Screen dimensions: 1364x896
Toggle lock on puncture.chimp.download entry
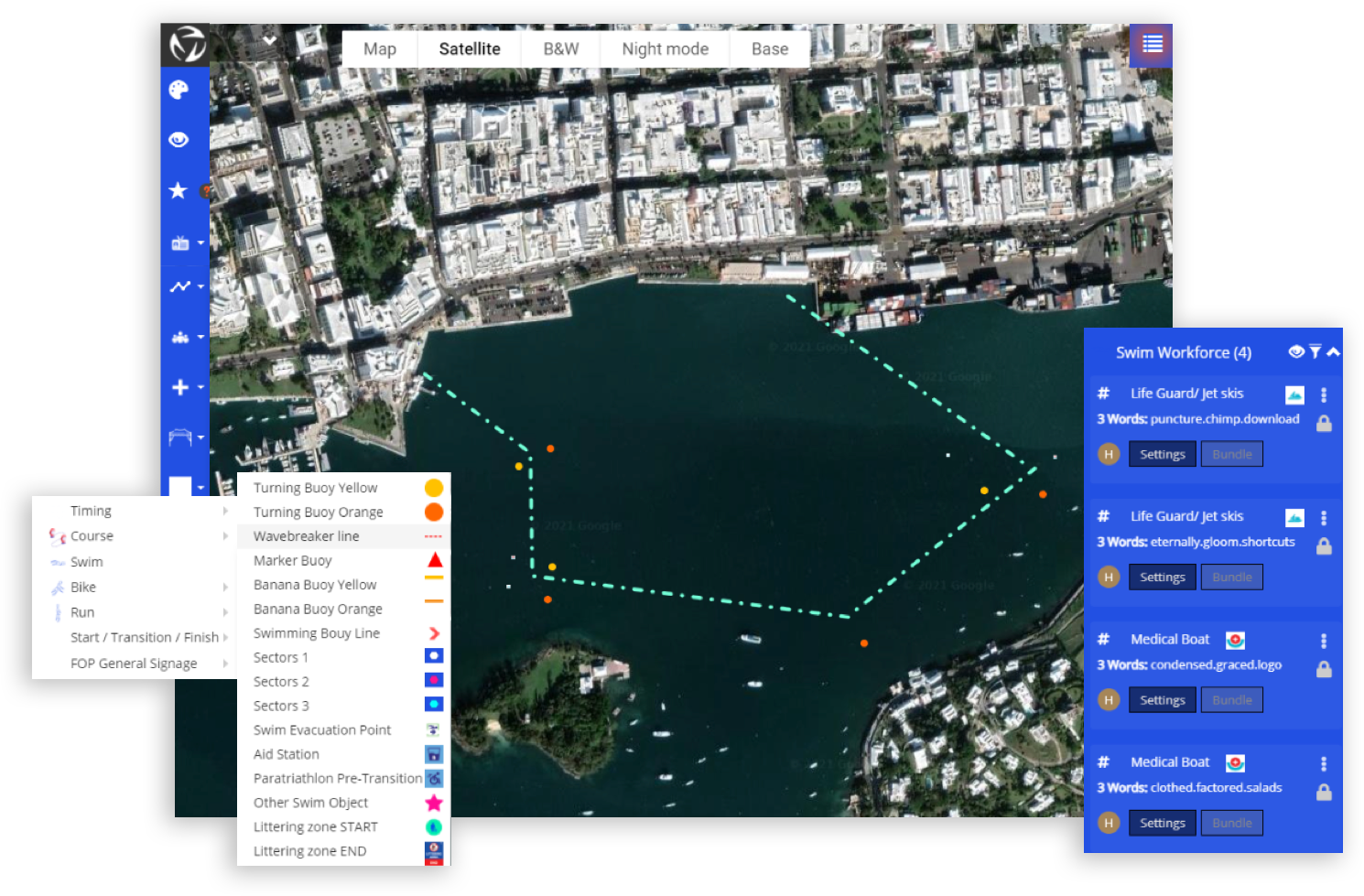coord(1324,423)
